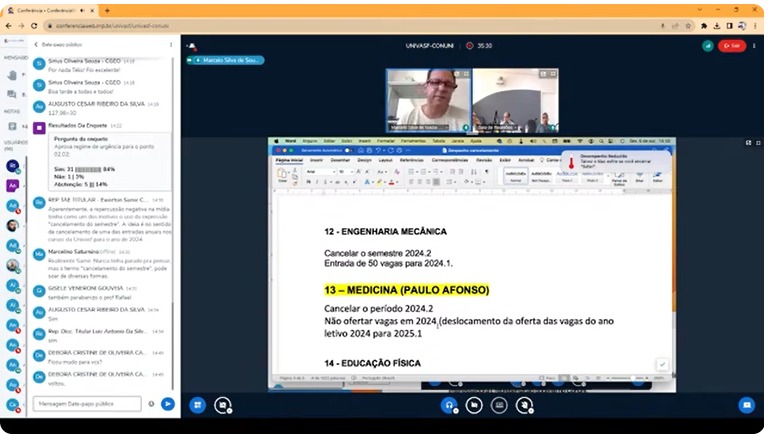Viewport: 771px width, 436px height.
Task: Open chat options three-dot menu
Action: 172,45
